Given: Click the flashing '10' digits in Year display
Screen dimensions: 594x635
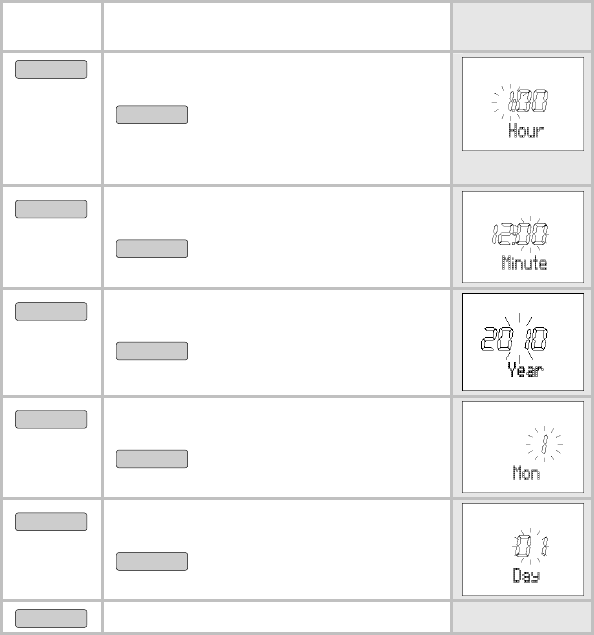Looking at the screenshot, I should (536, 339).
